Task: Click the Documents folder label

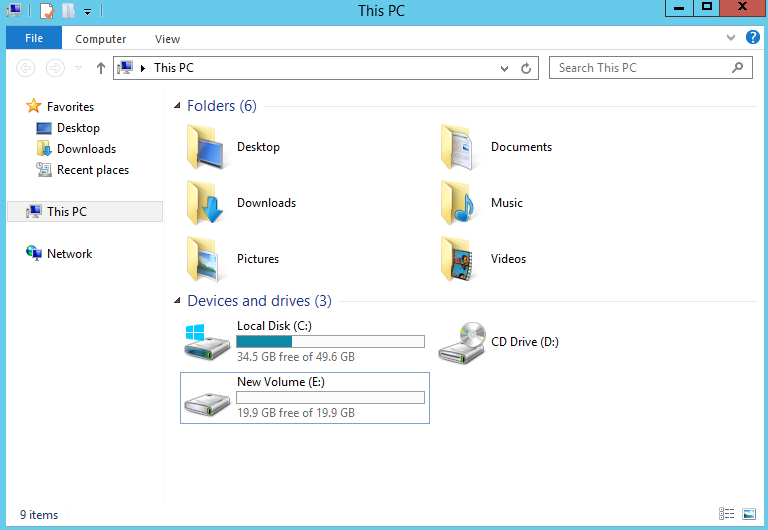Action: tap(521, 147)
